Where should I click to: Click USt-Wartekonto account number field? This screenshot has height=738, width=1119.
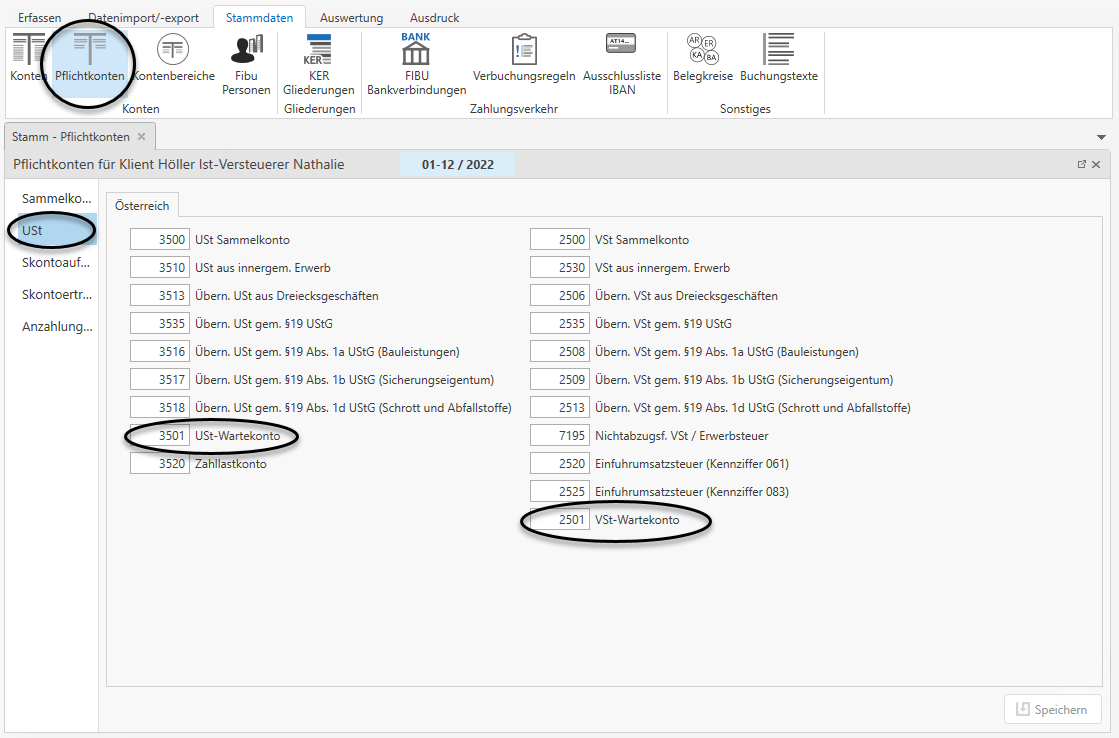[x=160, y=436]
